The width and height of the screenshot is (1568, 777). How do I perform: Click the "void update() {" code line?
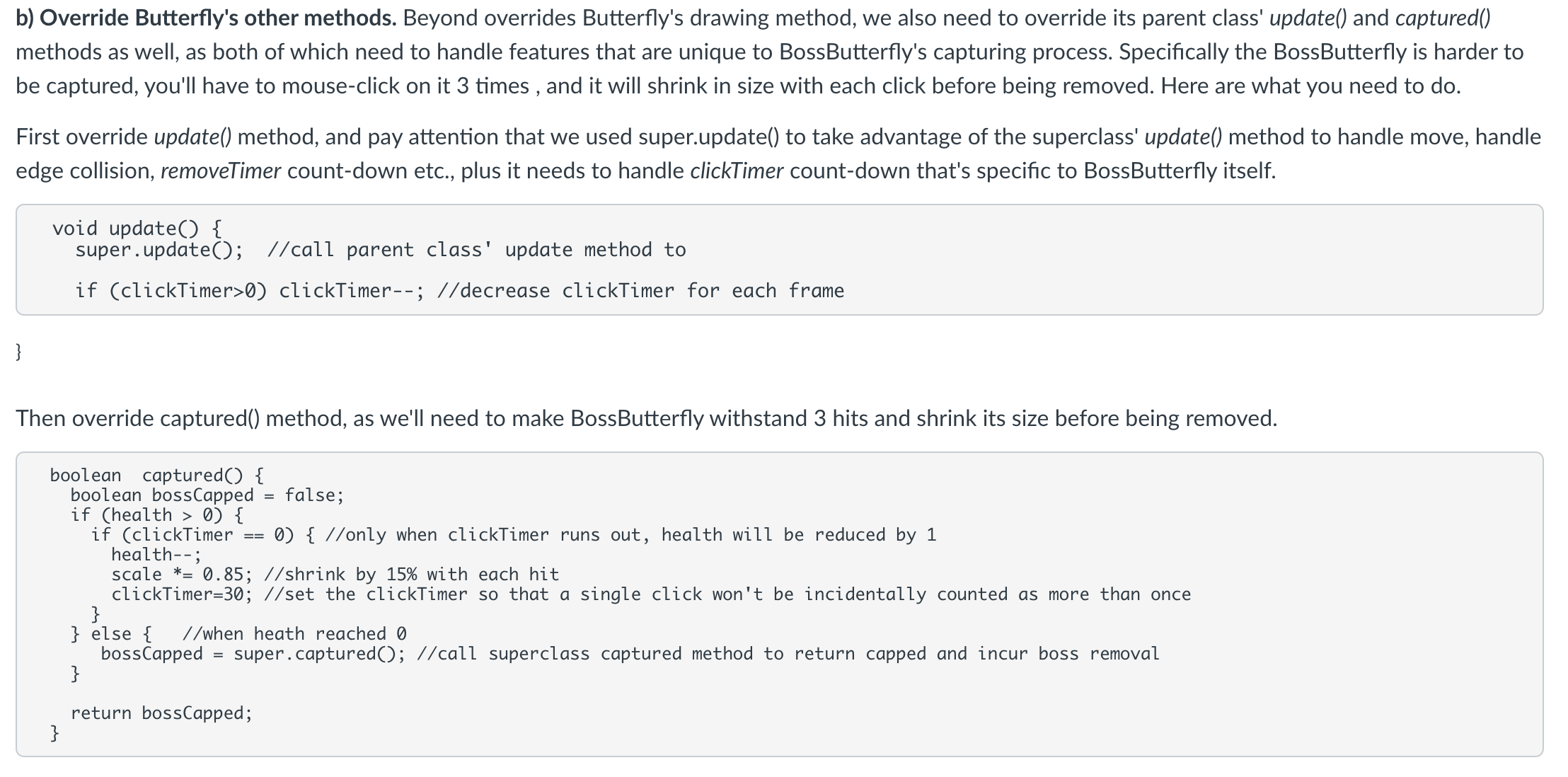[137, 229]
